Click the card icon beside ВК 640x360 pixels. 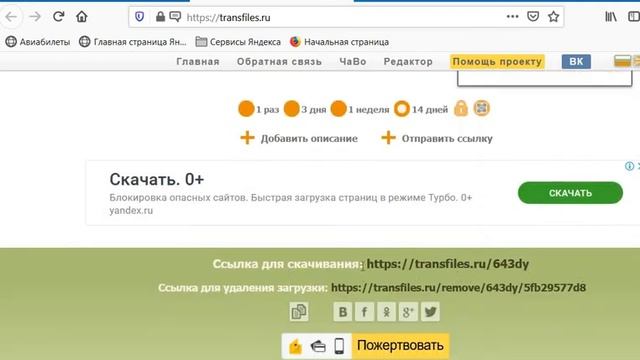[622, 62]
